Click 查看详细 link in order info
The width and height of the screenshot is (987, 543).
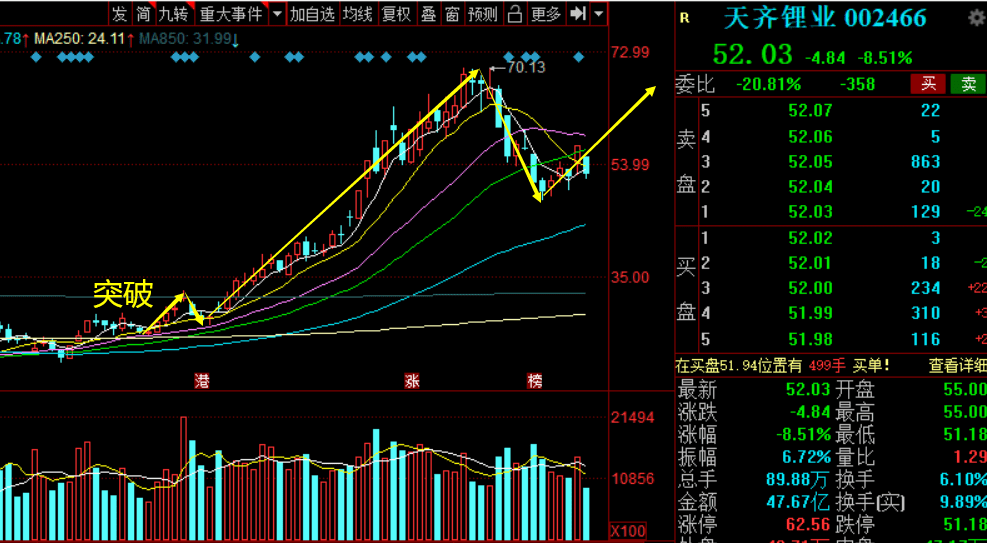pyautogui.click(x=957, y=365)
